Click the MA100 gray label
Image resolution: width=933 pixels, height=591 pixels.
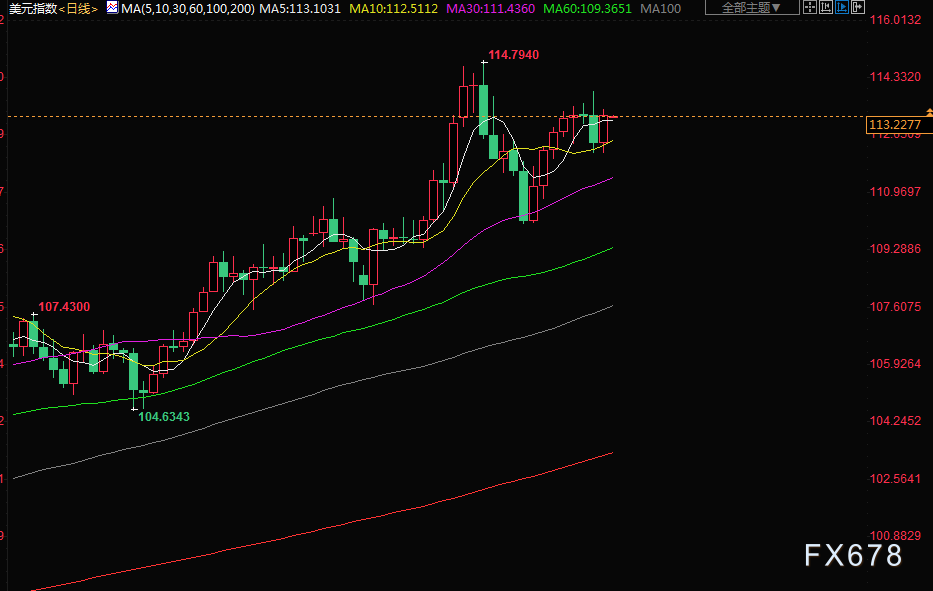660,9
